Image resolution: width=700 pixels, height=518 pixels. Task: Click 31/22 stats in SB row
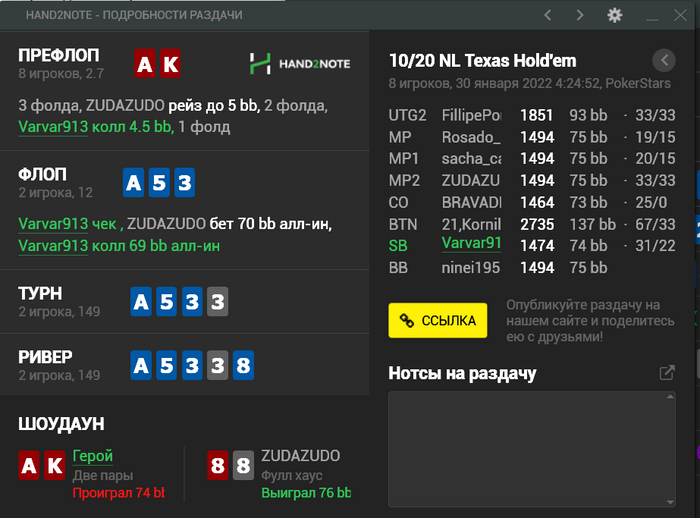(x=655, y=246)
